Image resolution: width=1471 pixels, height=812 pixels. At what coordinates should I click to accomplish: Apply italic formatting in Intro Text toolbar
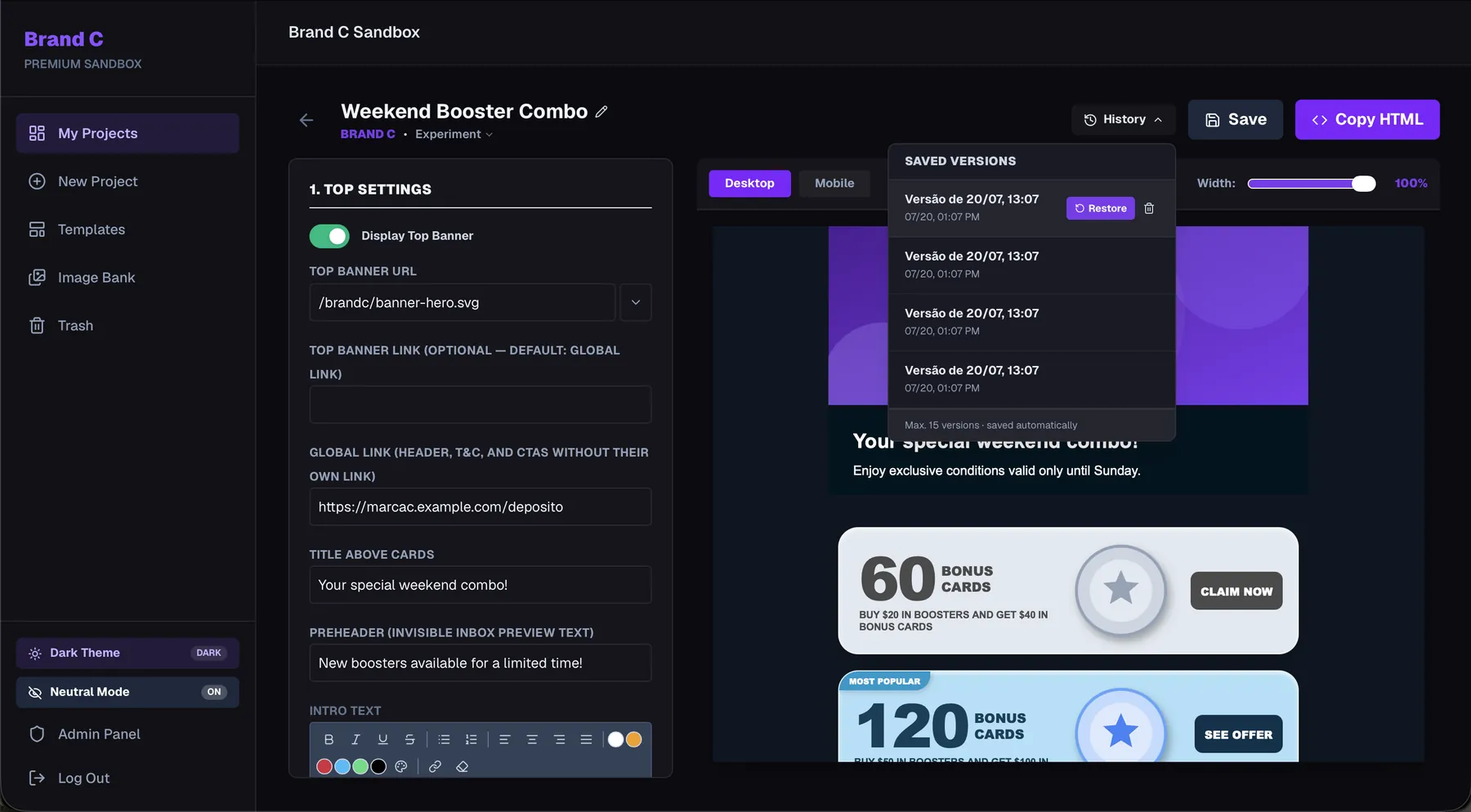(355, 739)
